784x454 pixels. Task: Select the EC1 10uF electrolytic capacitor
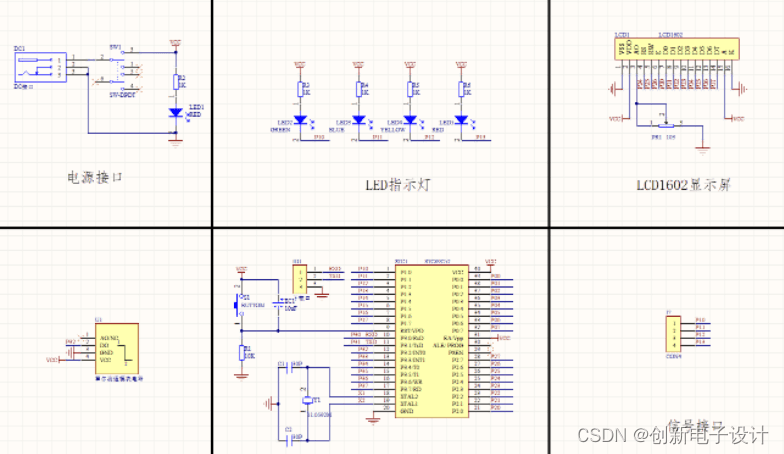[278, 304]
